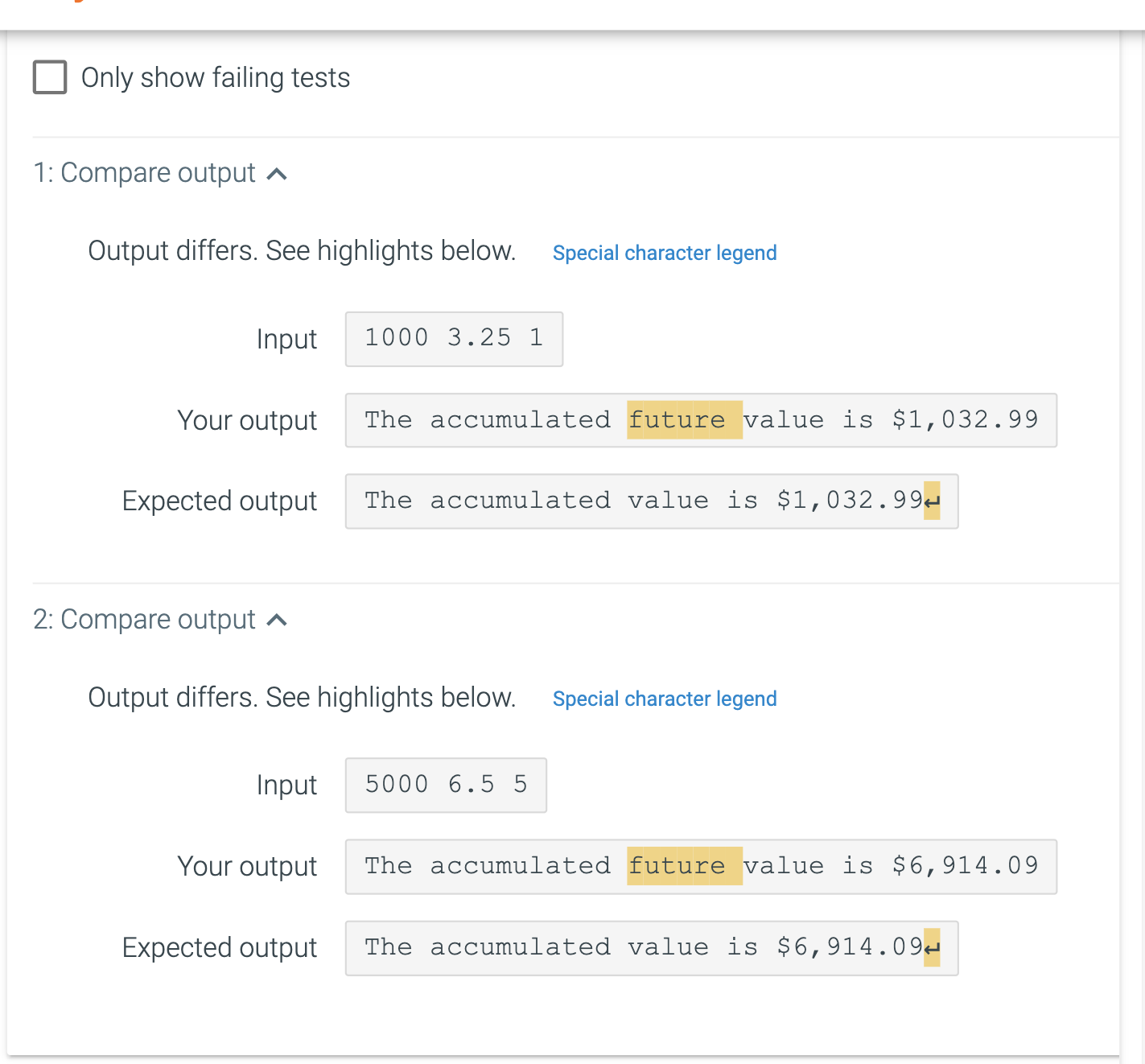
Task: Click the newline symbol in test 2 expected output
Action: (x=933, y=948)
